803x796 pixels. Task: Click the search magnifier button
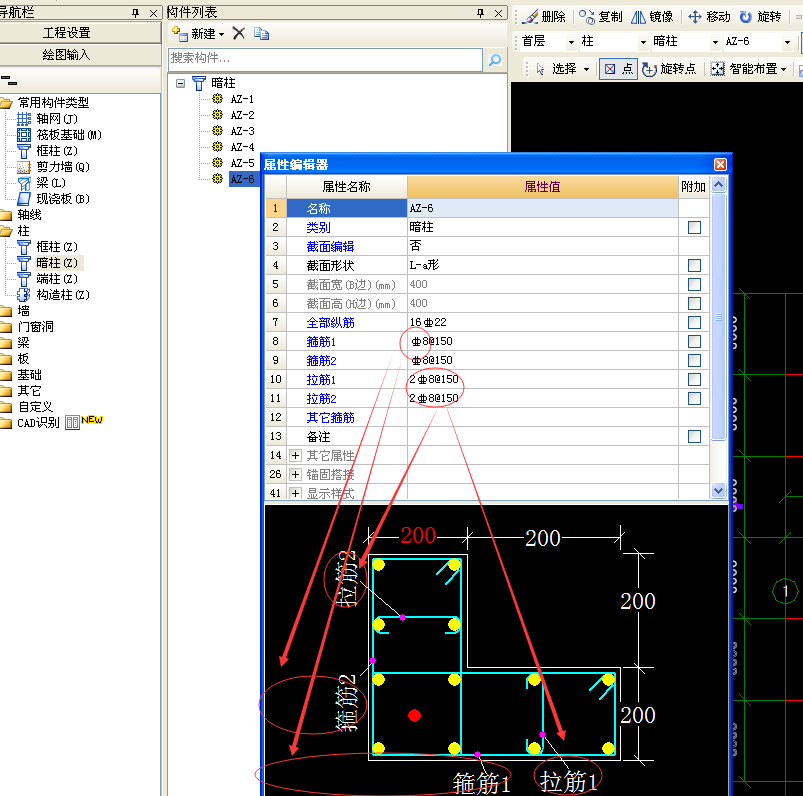[495, 60]
